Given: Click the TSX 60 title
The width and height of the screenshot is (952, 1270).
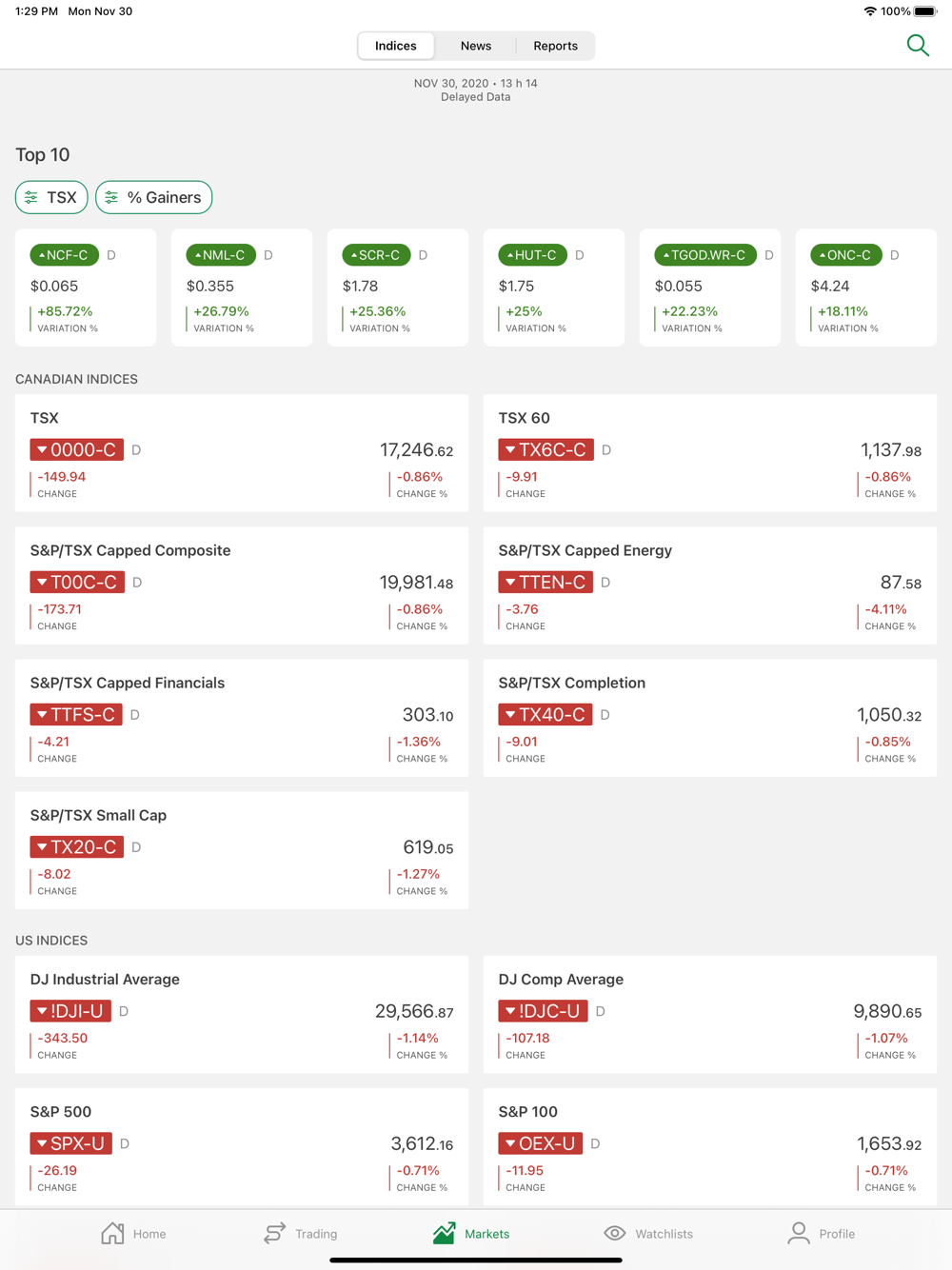Looking at the screenshot, I should pos(525,418).
